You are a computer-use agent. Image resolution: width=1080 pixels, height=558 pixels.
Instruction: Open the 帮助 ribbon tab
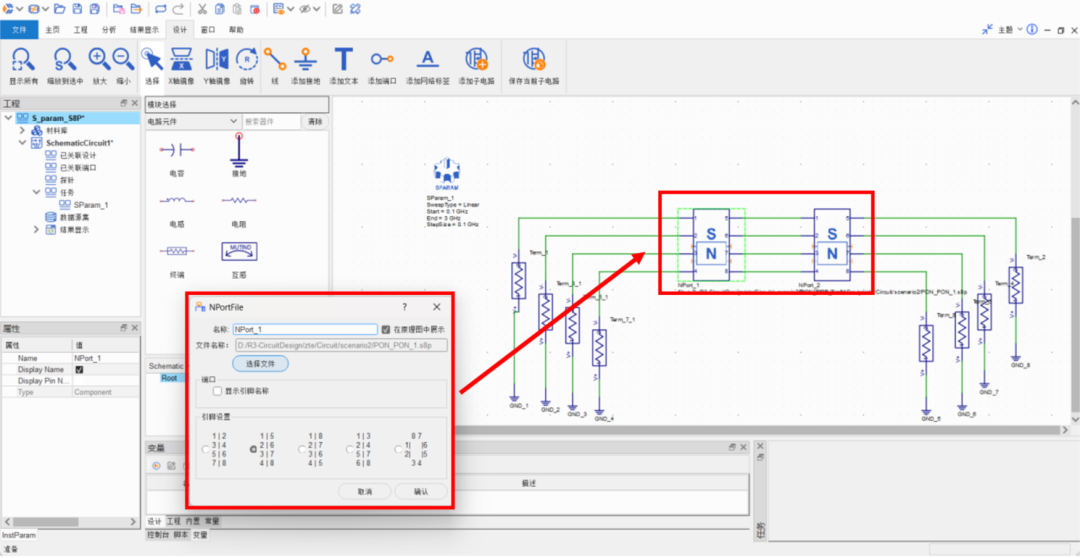coord(236,30)
